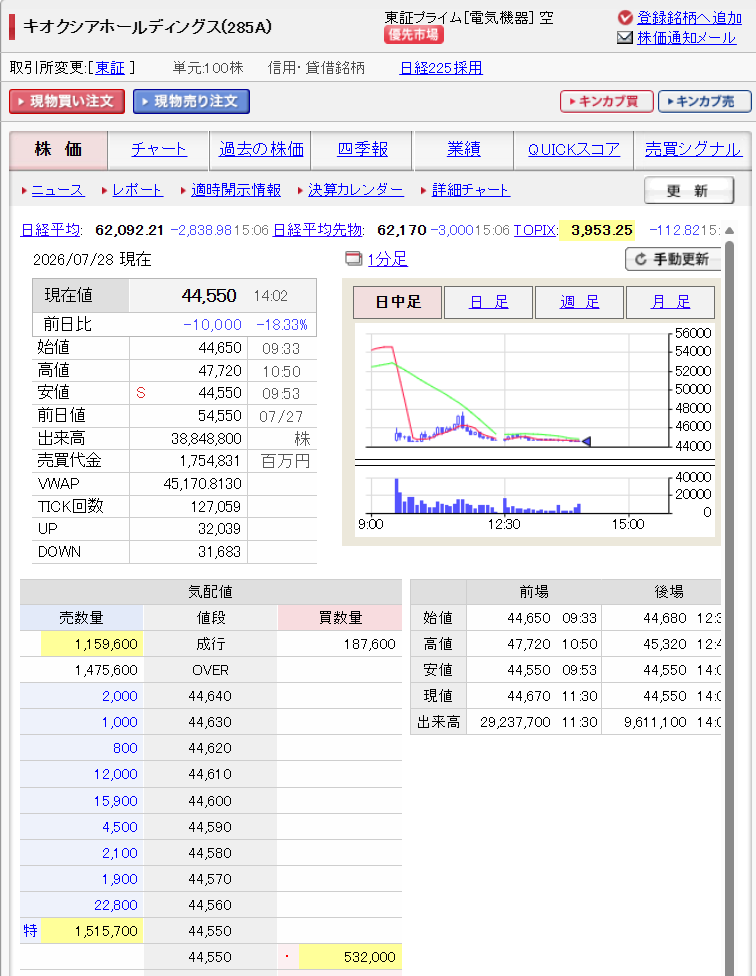This screenshot has width=756, height=976.
Task: Open the 日経225採用 link
Action: coord(441,68)
